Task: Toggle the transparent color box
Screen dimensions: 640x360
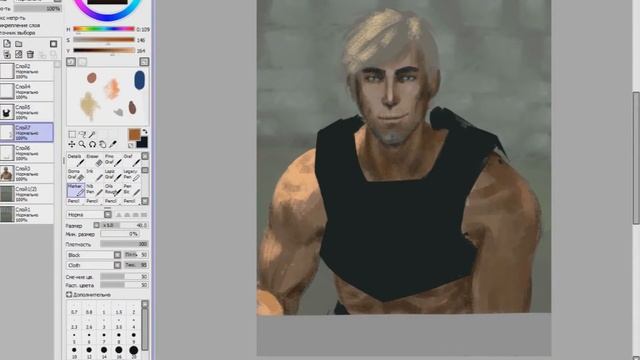Action: click(x=131, y=145)
